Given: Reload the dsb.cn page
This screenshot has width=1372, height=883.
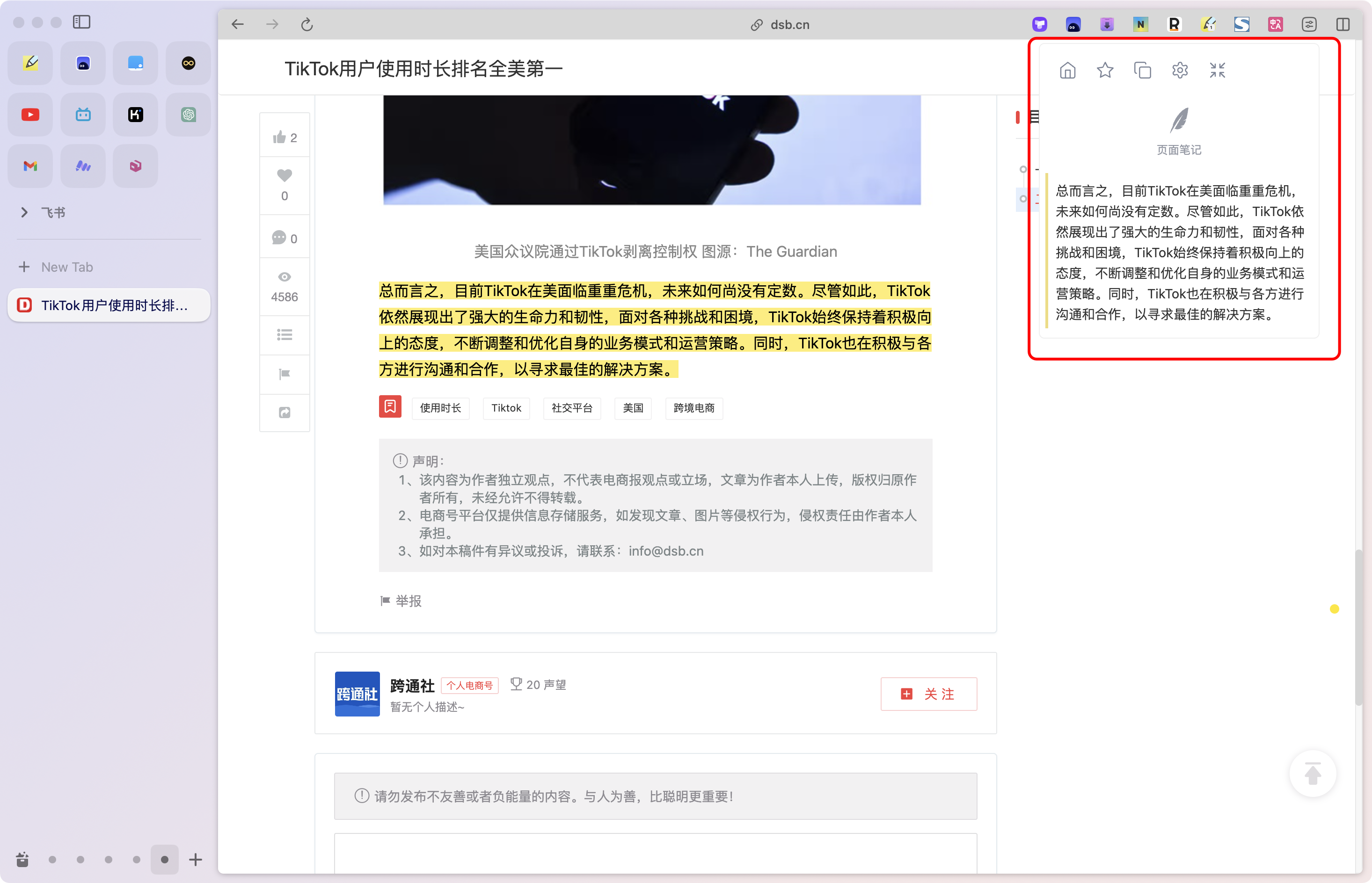Looking at the screenshot, I should tap(307, 24).
